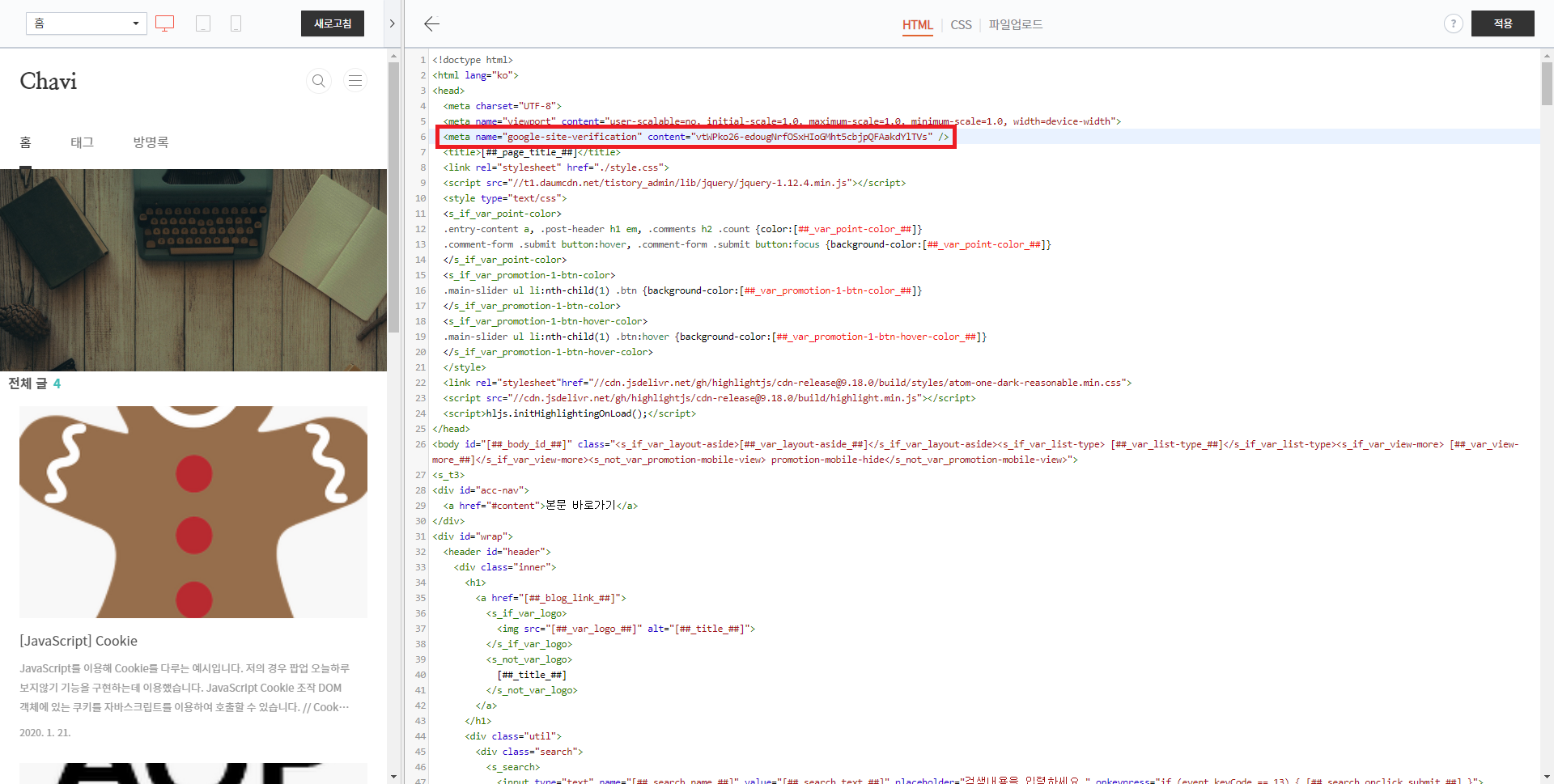Select 홈 in blog navigation
1554x784 pixels.
(25, 142)
